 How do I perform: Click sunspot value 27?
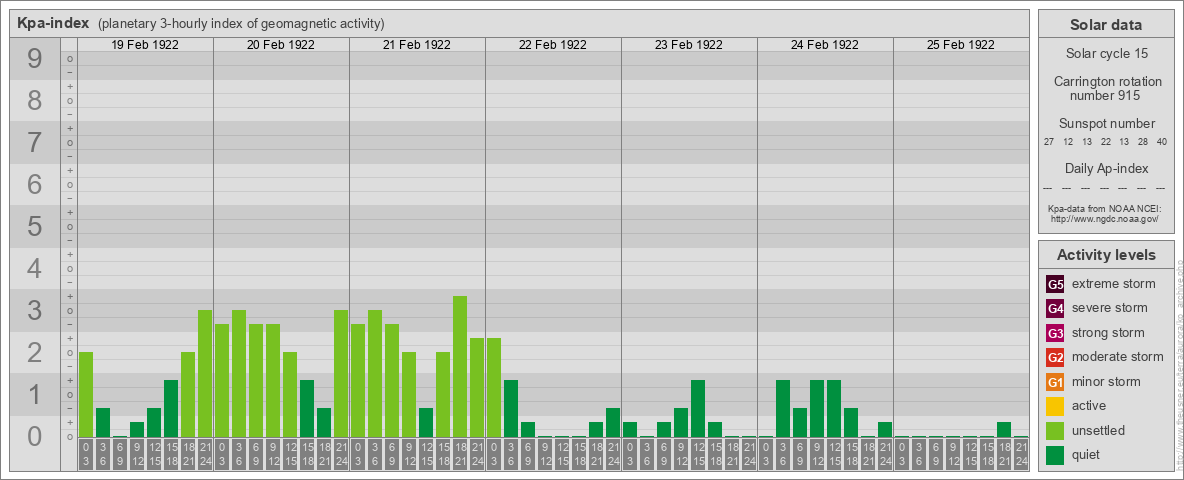(x=1049, y=142)
